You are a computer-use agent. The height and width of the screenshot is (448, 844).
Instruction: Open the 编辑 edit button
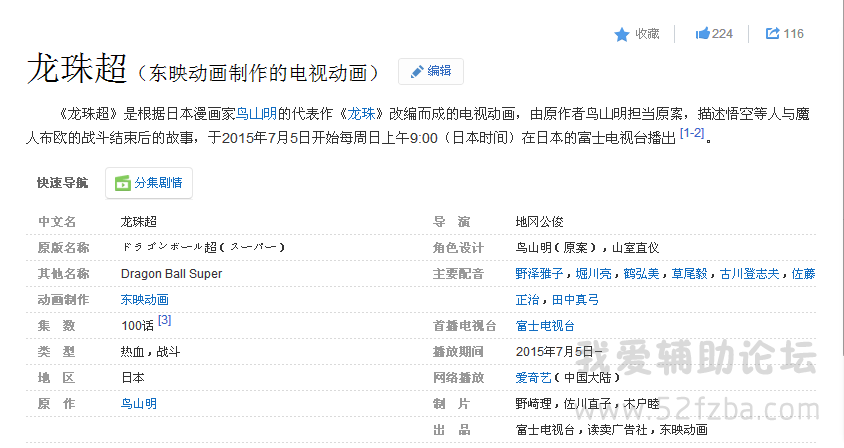(431, 71)
